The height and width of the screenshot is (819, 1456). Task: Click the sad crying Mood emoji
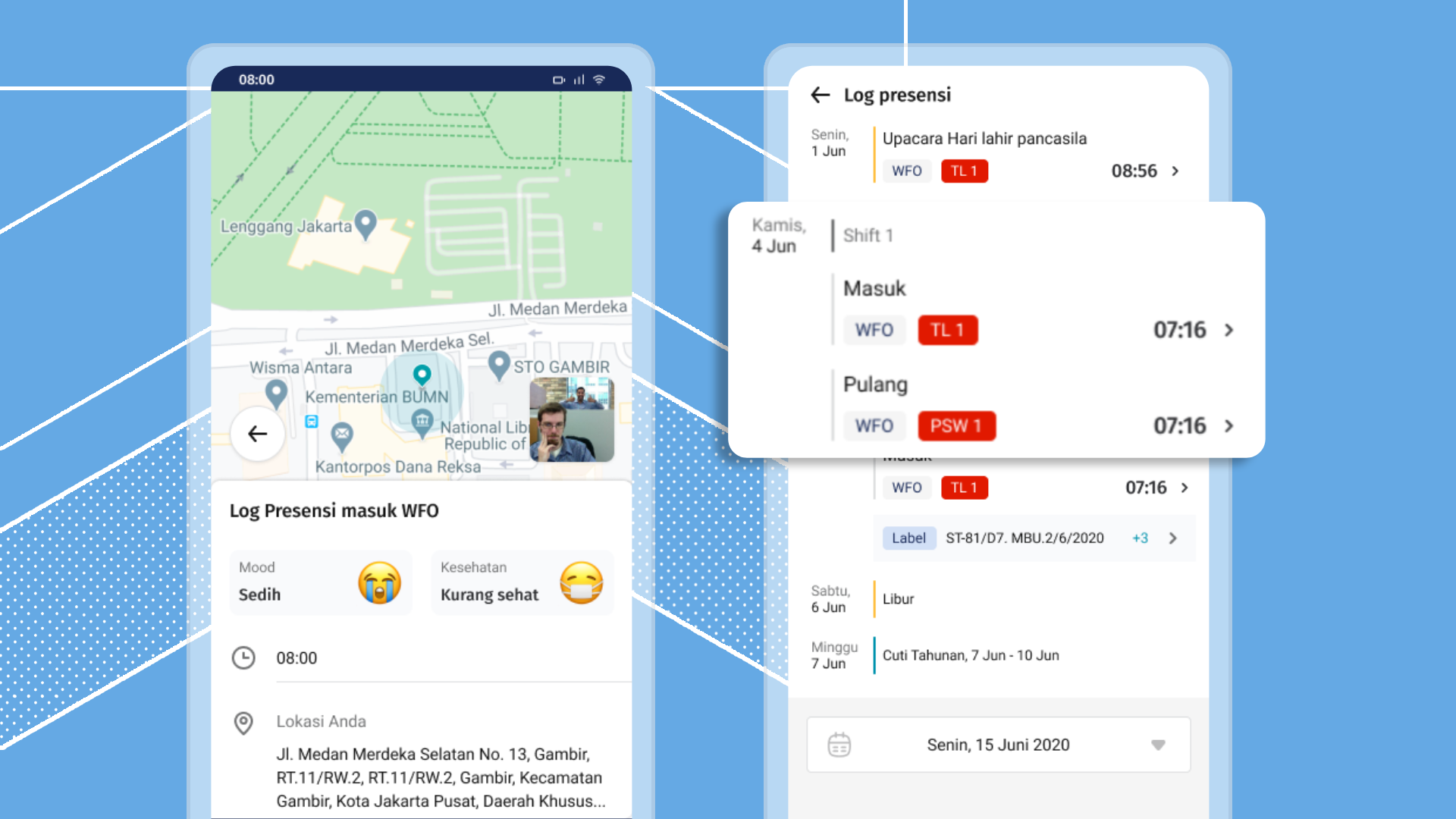pos(379,582)
